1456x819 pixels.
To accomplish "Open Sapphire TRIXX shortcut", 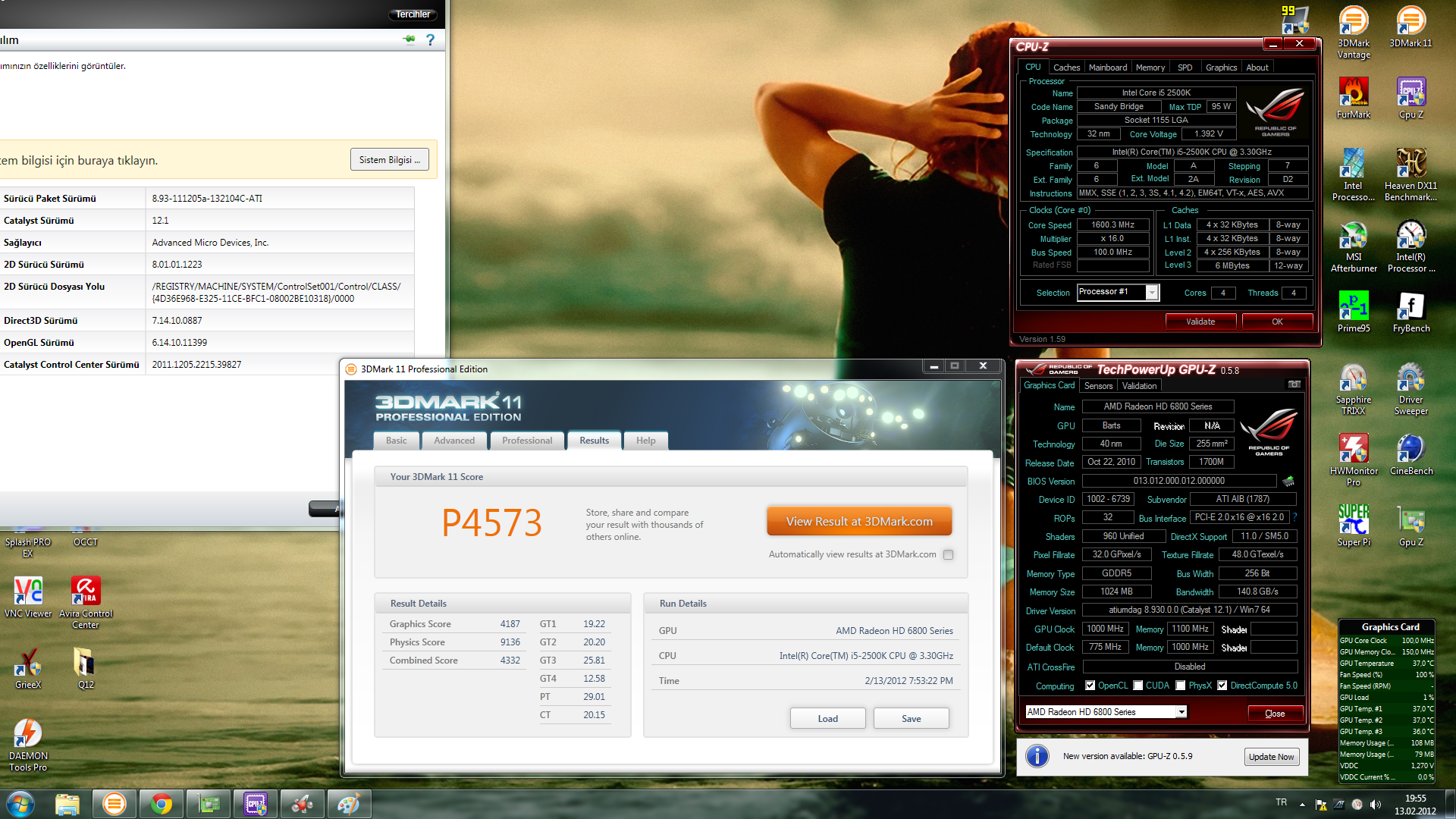I will click(x=1354, y=389).
